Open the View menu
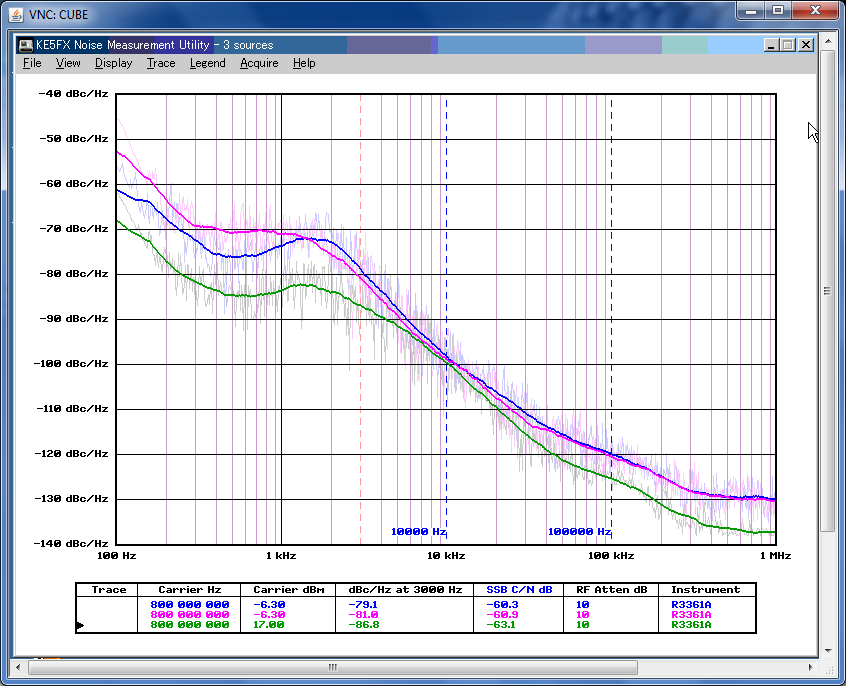This screenshot has width=846, height=686. pos(68,63)
